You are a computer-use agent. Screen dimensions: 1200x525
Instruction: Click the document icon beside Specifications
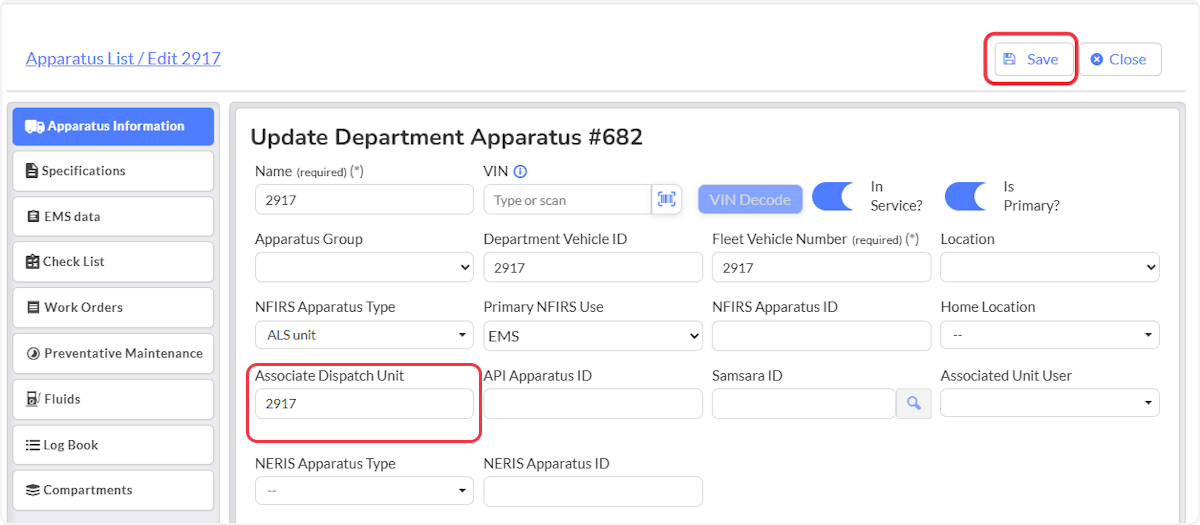click(x=32, y=171)
